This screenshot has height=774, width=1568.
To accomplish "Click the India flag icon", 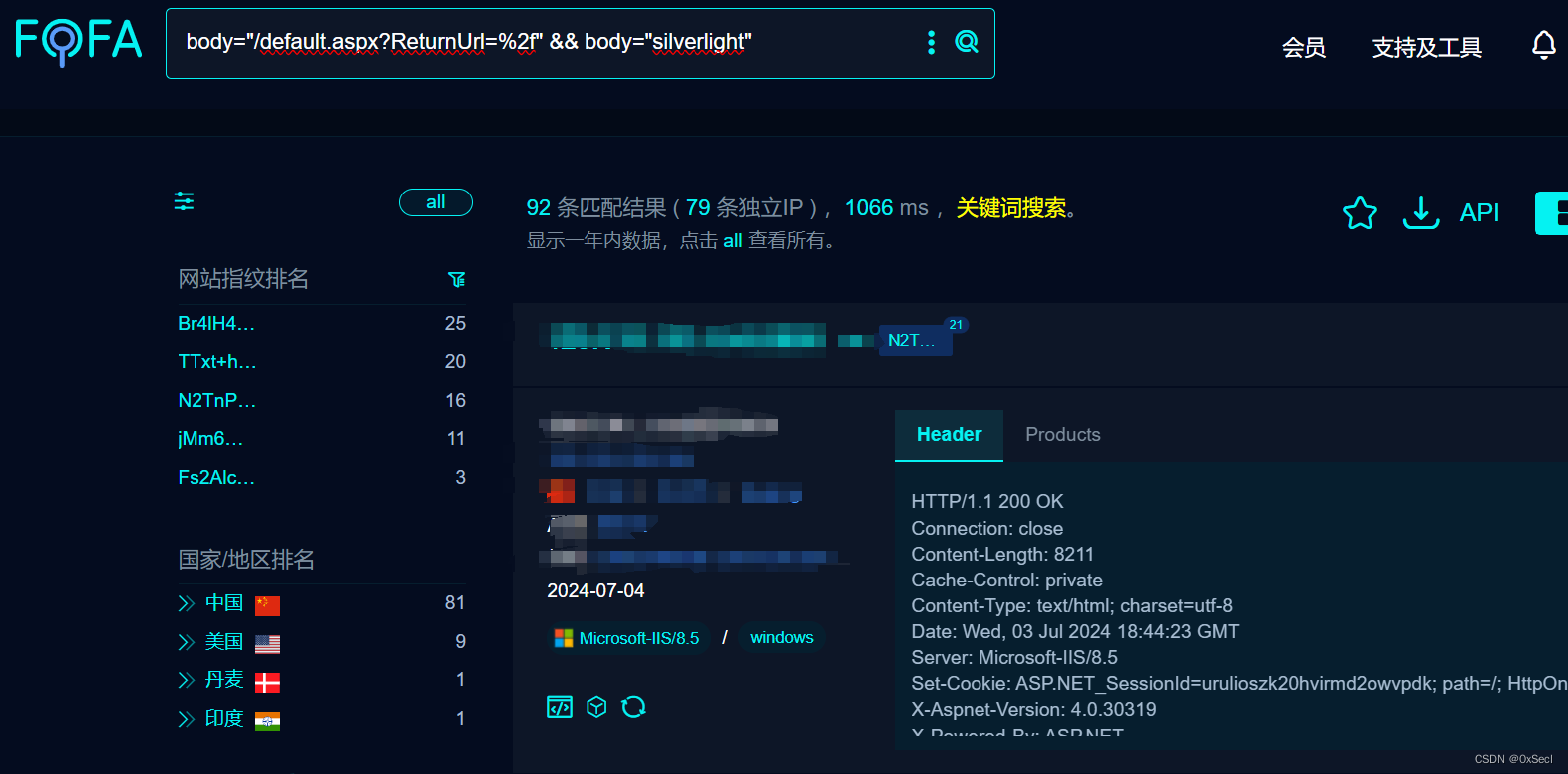I will point(267,721).
